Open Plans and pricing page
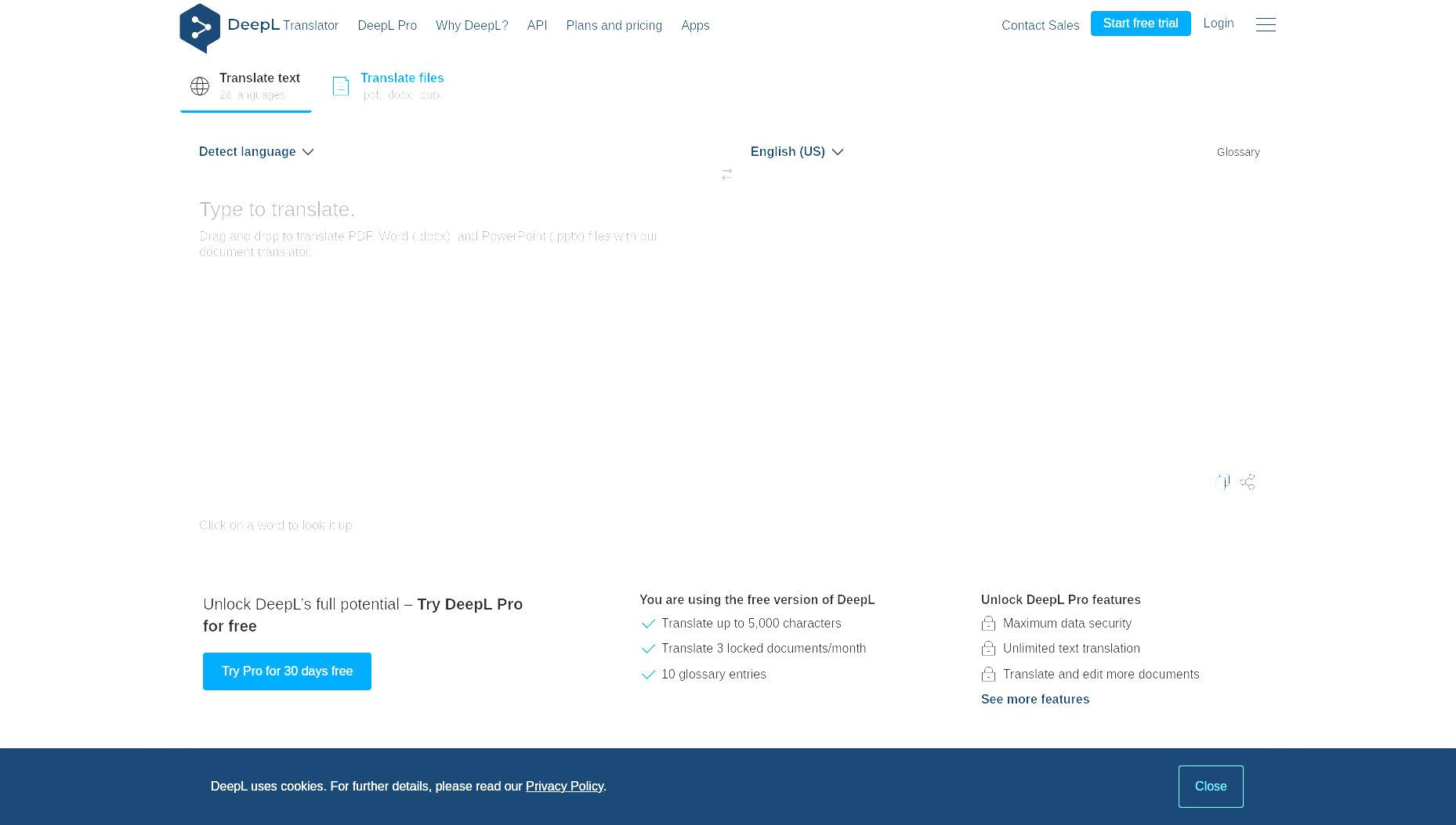 pos(614,26)
